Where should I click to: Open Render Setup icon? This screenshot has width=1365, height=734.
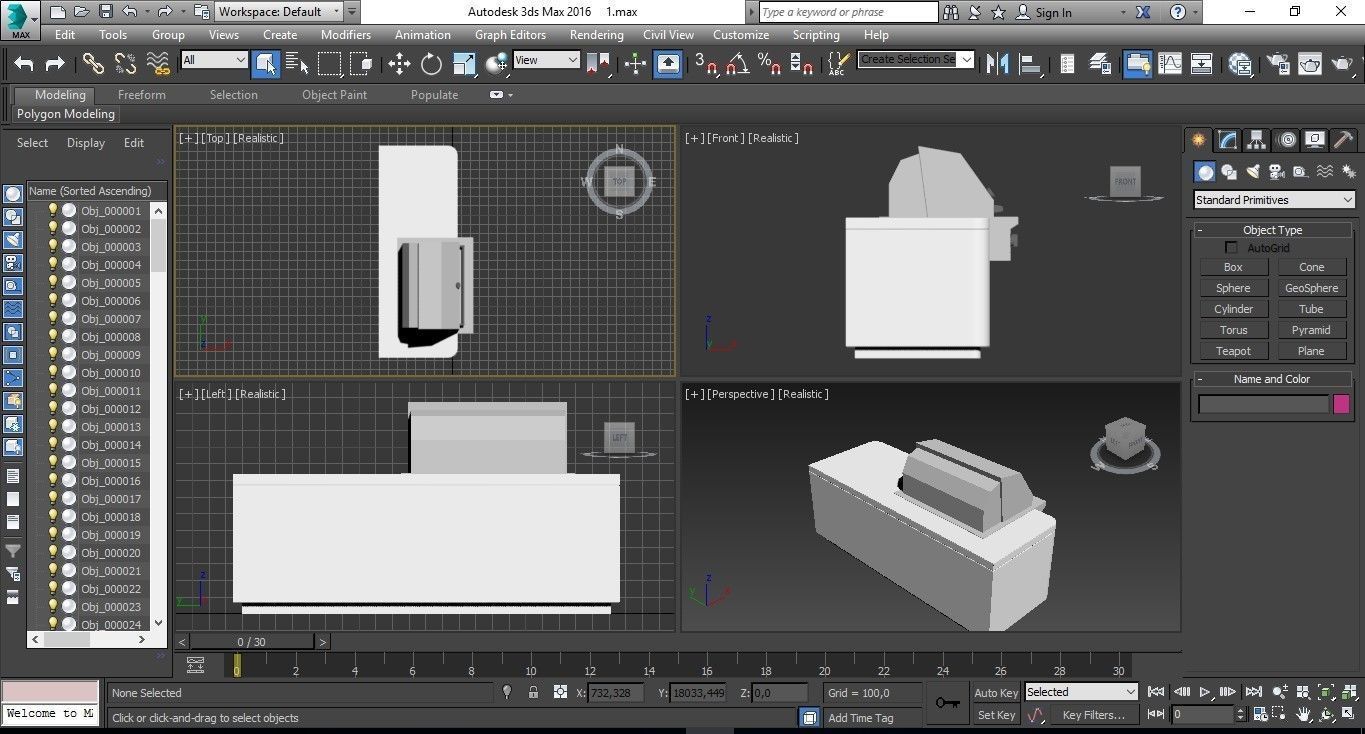click(1277, 64)
